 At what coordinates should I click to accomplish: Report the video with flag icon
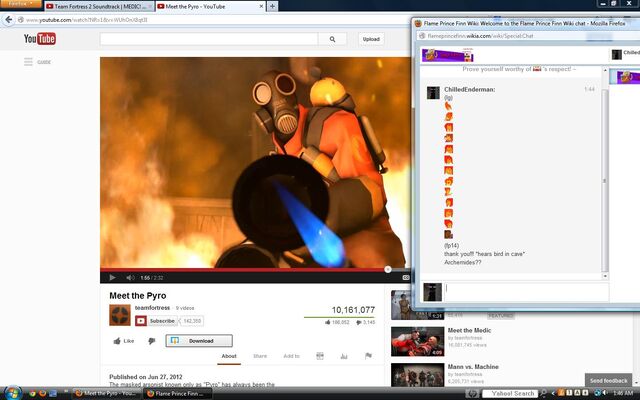pos(368,356)
